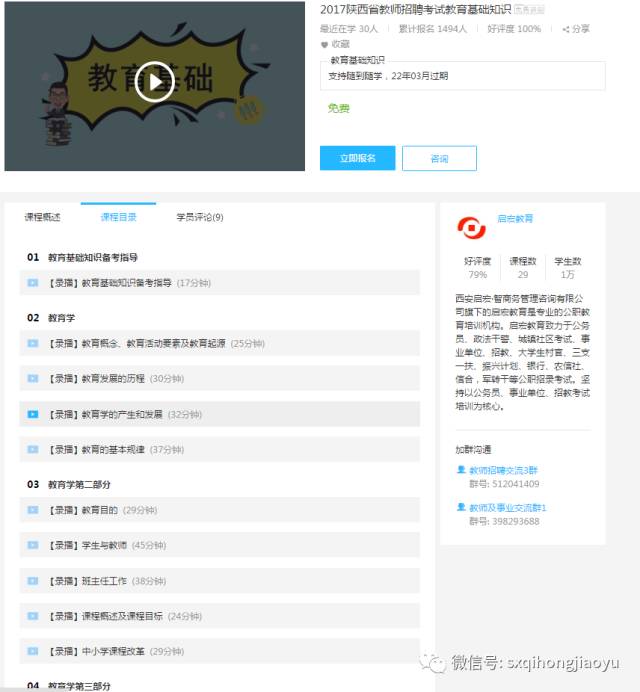Click the 分享 share icon
The image size is (640, 692).
click(565, 30)
